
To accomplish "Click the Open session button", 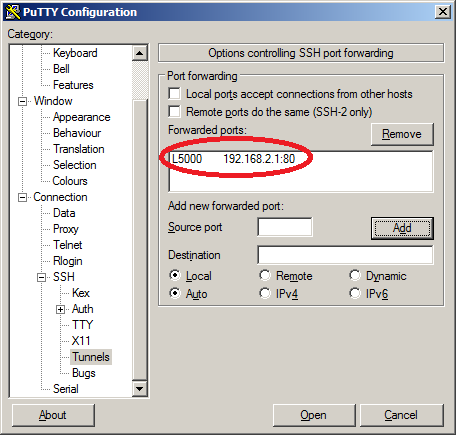I will (314, 415).
